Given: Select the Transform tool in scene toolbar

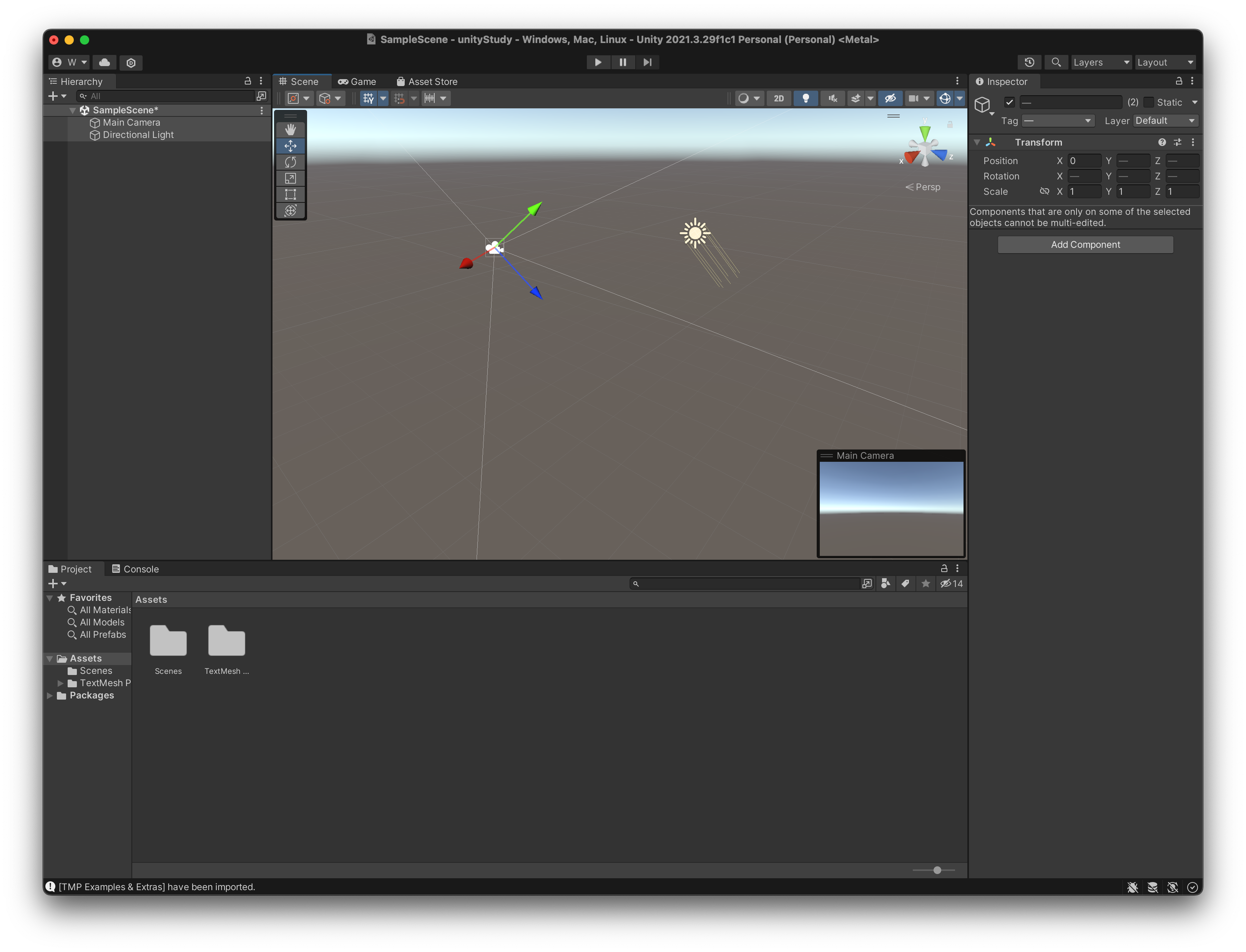Looking at the screenshot, I should point(290,210).
